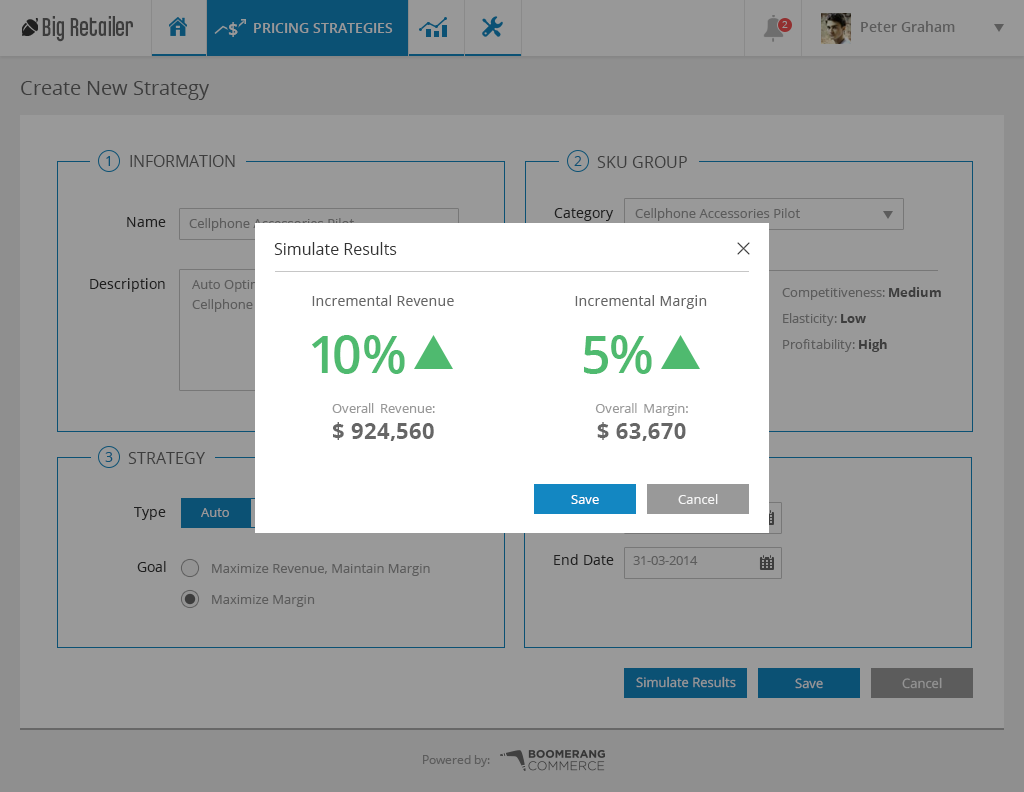Click the Boomerang Commerce logo in footer
The height and width of the screenshot is (792, 1024).
point(553,759)
